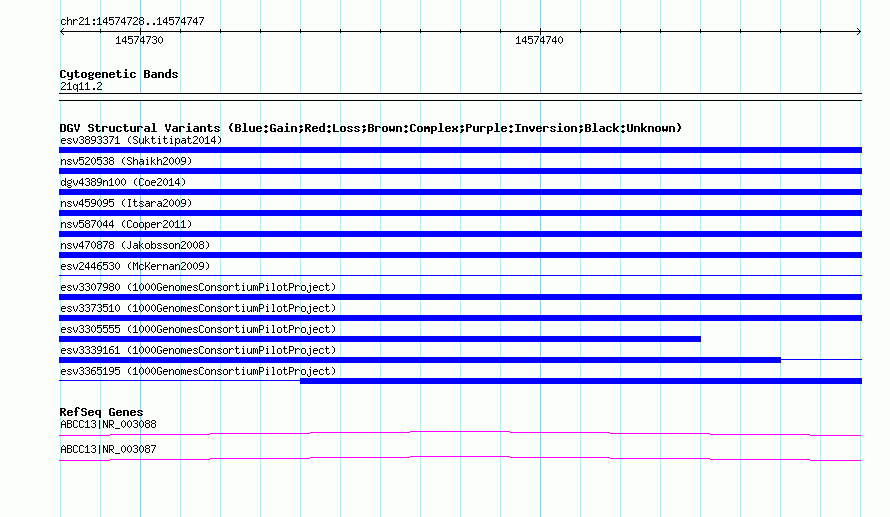Open variant esv3305555 label
The height and width of the screenshot is (517, 890).
(x=198, y=329)
